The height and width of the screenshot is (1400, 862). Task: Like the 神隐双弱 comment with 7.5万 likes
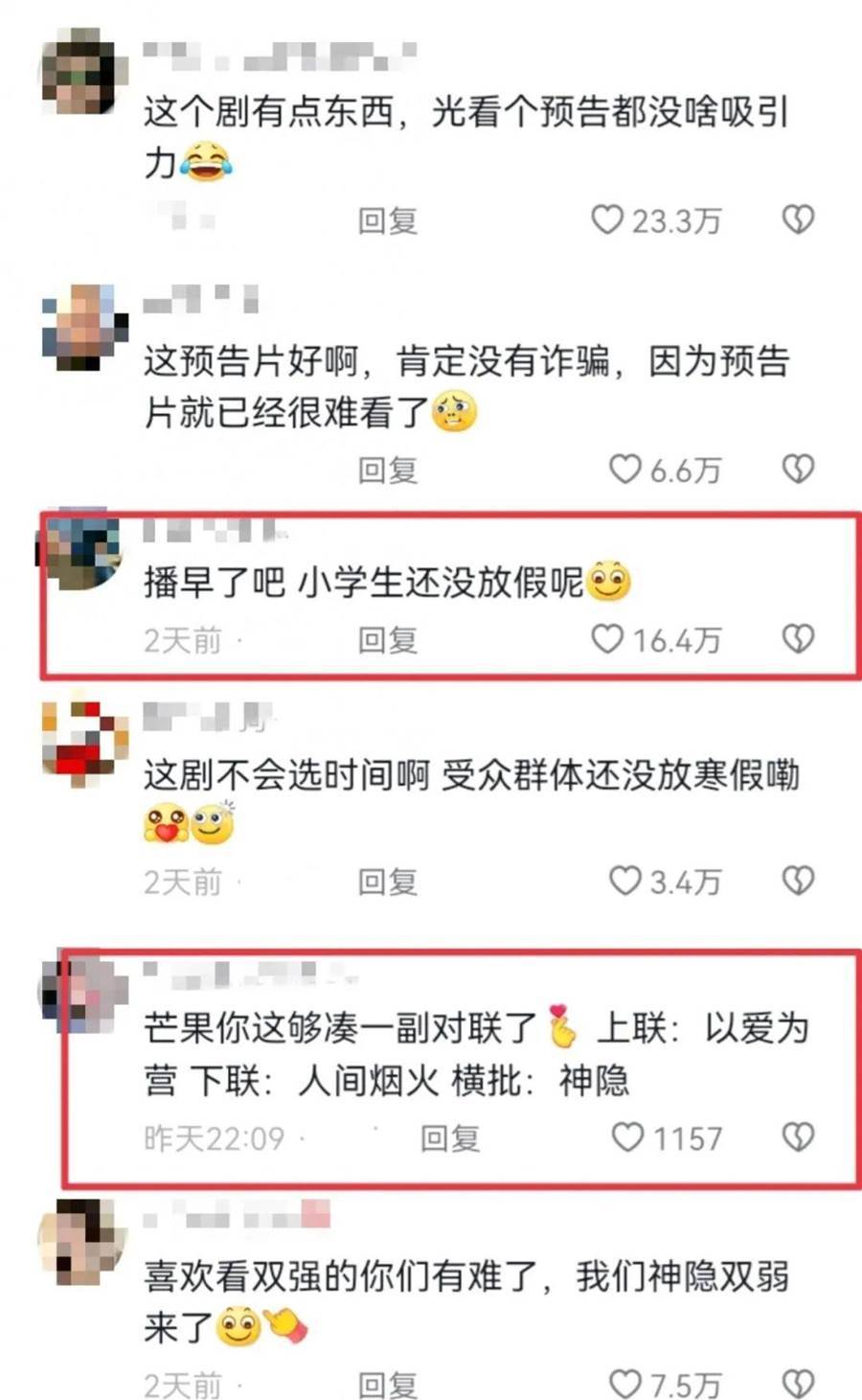[x=625, y=1384]
